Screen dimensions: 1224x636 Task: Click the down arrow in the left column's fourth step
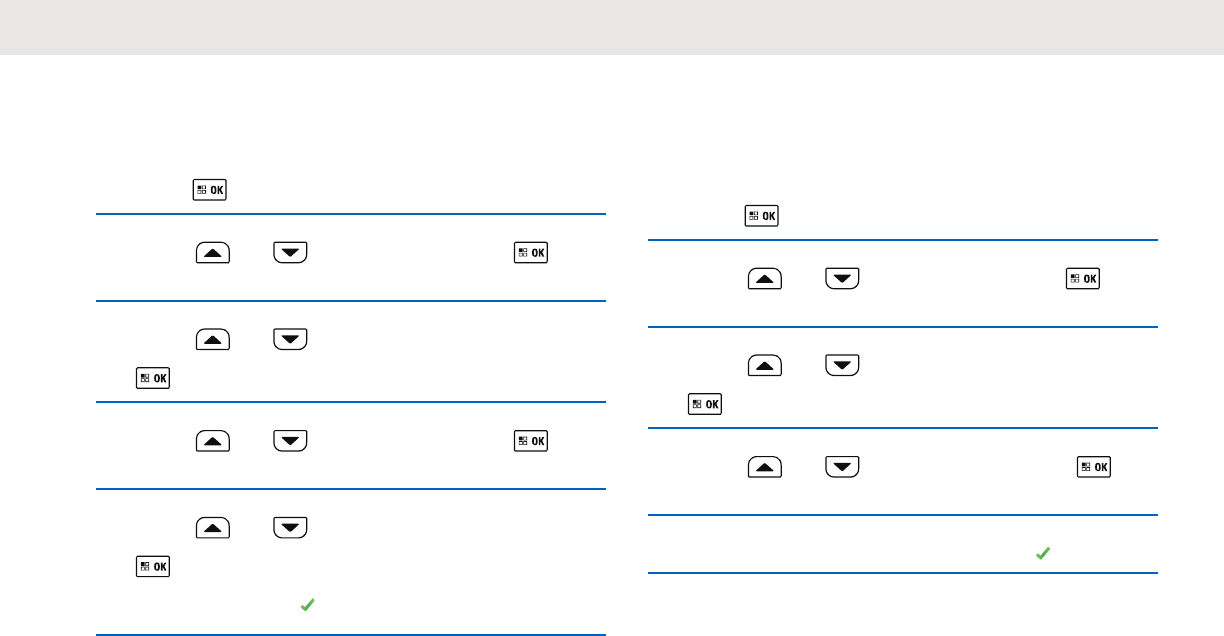coord(288,441)
